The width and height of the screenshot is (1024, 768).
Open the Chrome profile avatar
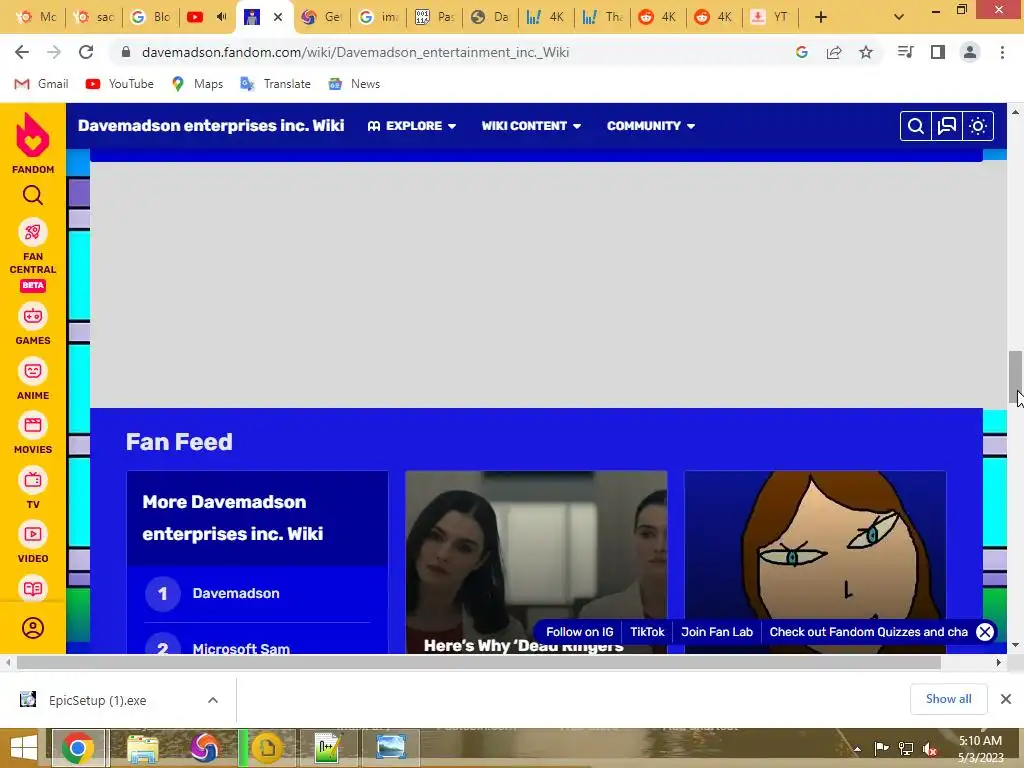[x=970, y=52]
